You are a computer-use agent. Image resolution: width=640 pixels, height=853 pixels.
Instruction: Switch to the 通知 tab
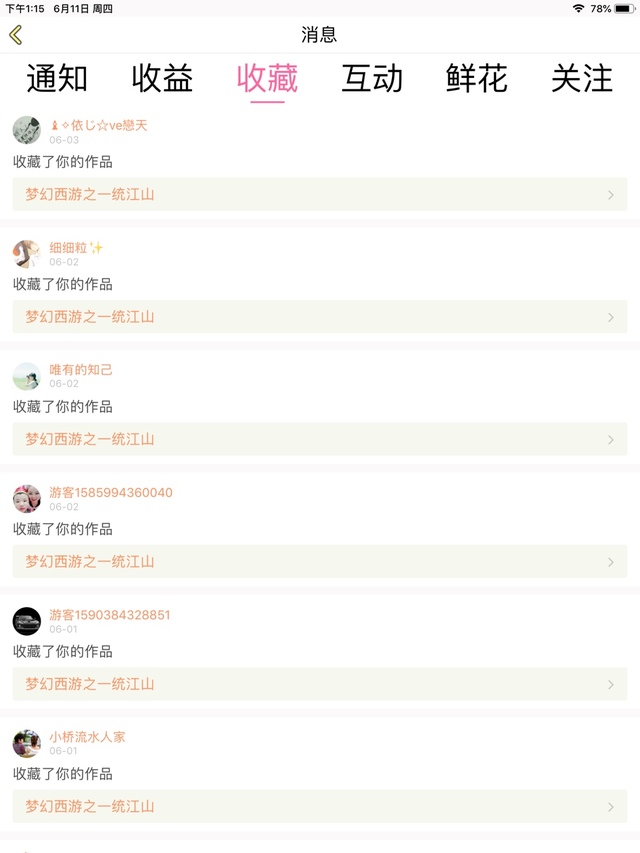[x=57, y=79]
